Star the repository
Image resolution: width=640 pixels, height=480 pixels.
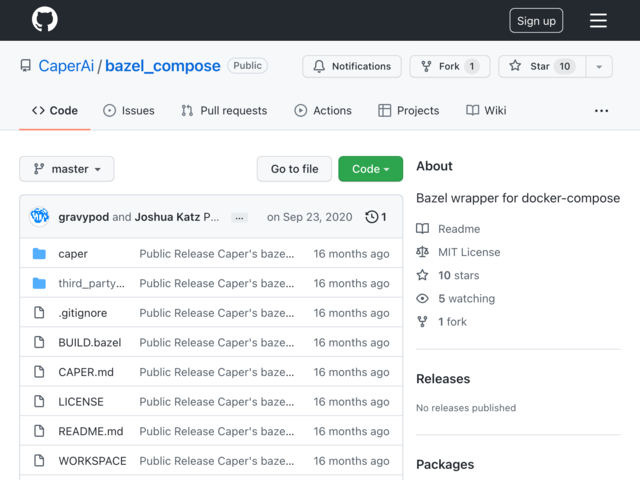tap(542, 66)
